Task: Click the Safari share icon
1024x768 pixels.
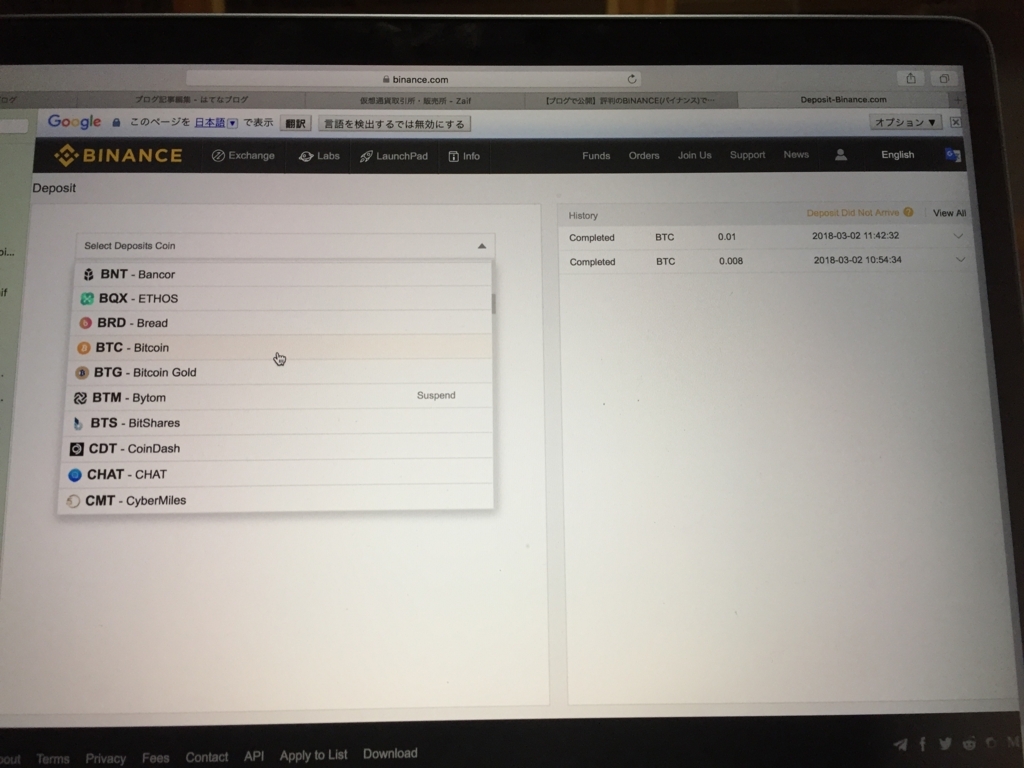Action: click(x=911, y=78)
